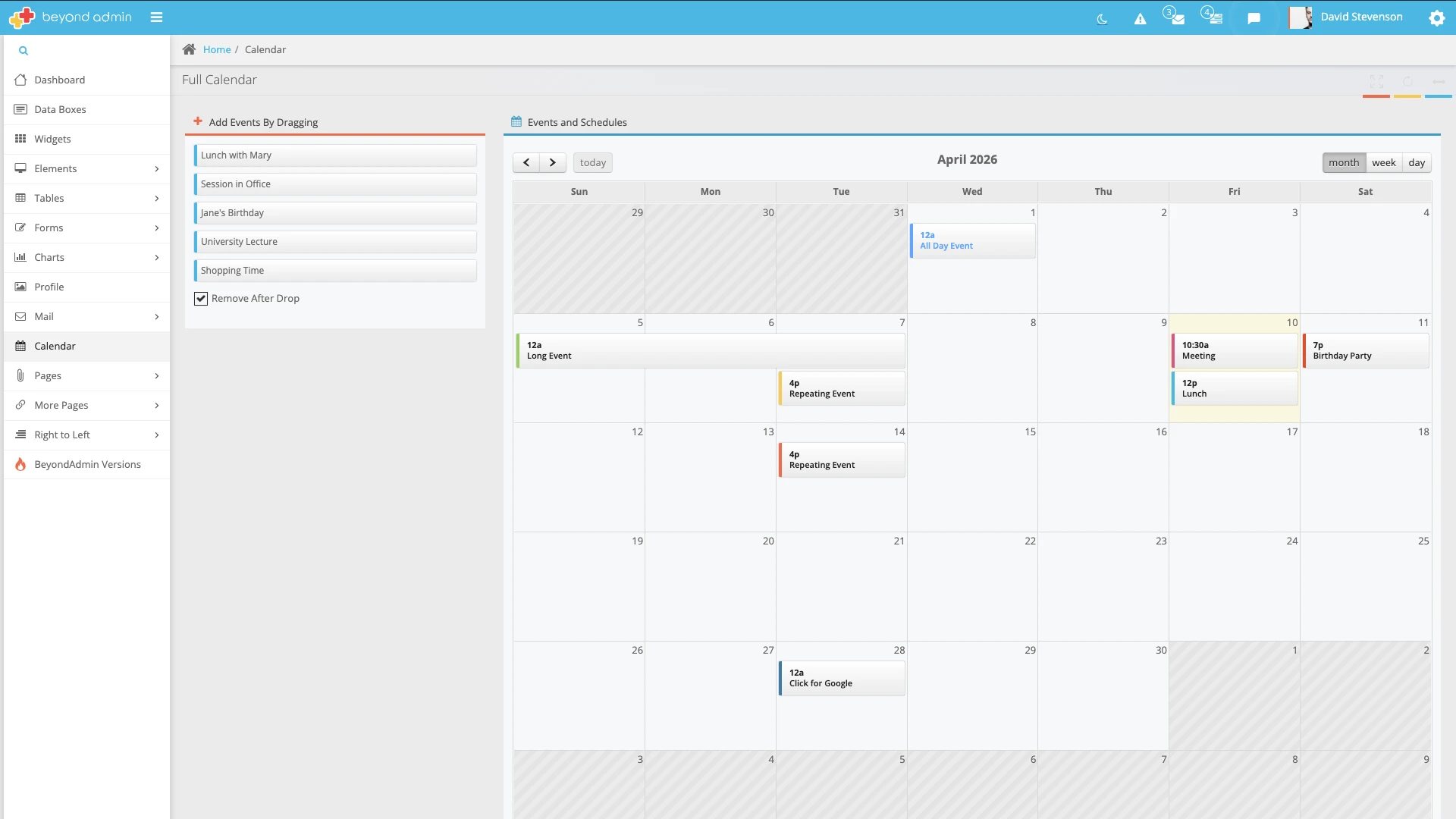Image resolution: width=1456 pixels, height=819 pixels.
Task: Switch to week view
Action: (1384, 162)
